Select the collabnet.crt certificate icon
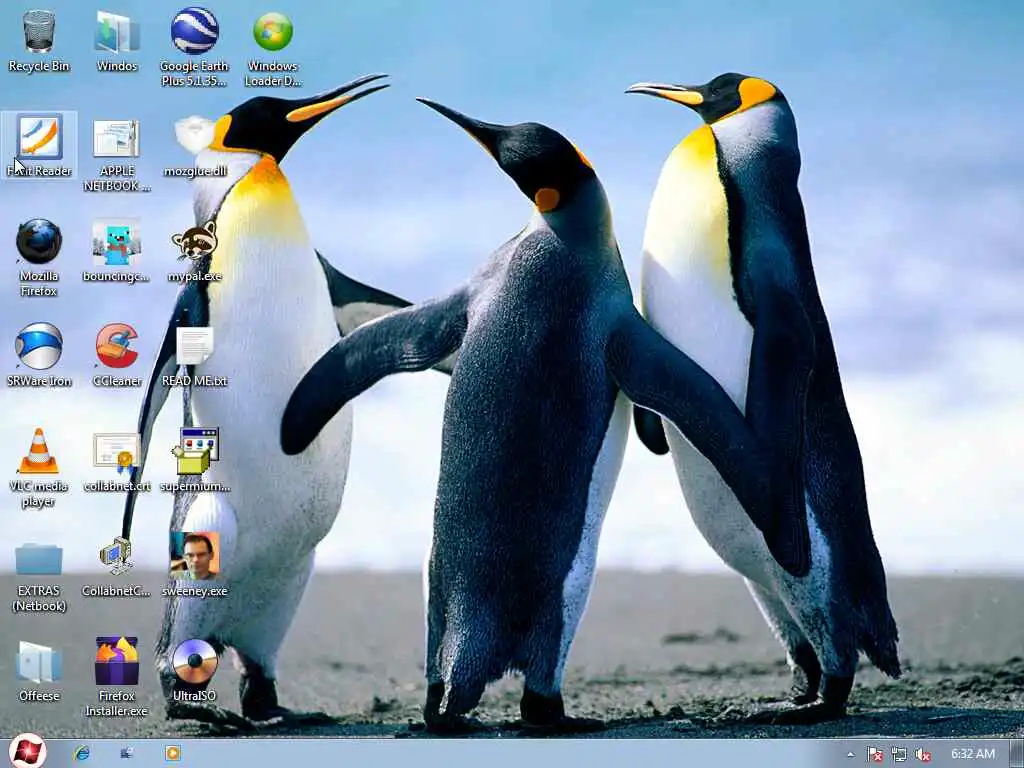Image resolution: width=1024 pixels, height=768 pixels. click(117, 462)
